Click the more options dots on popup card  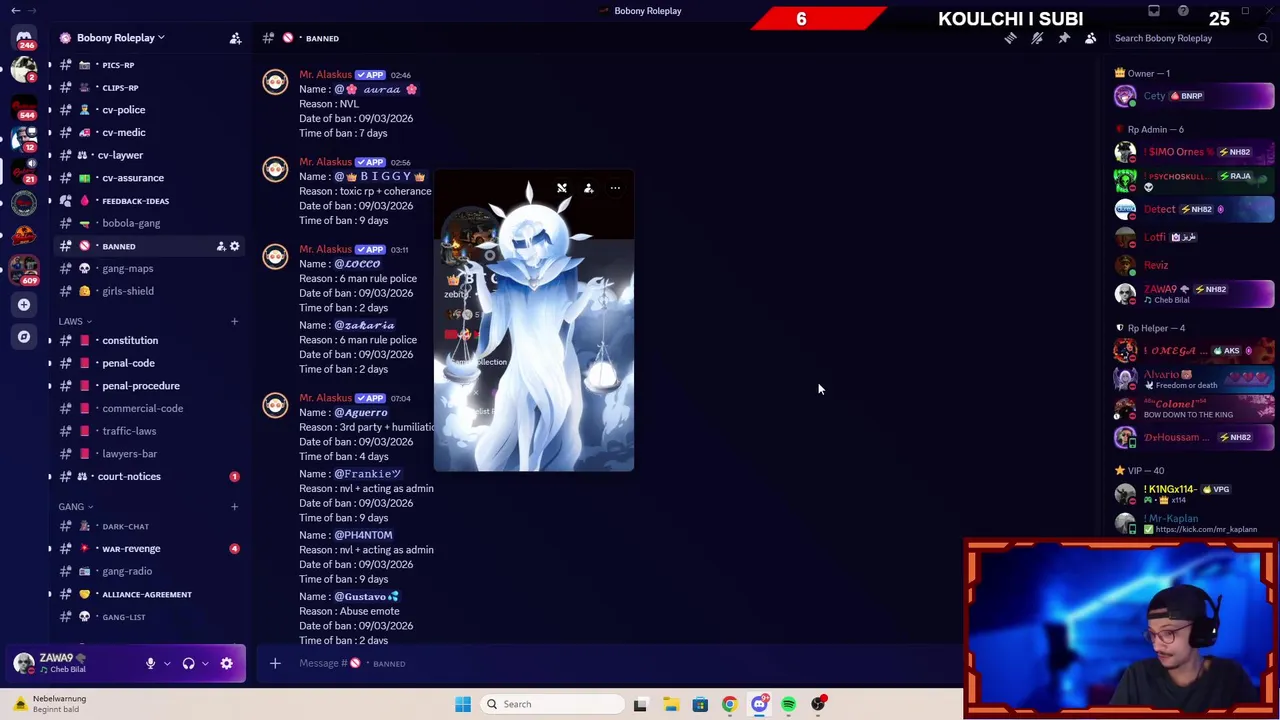(615, 188)
